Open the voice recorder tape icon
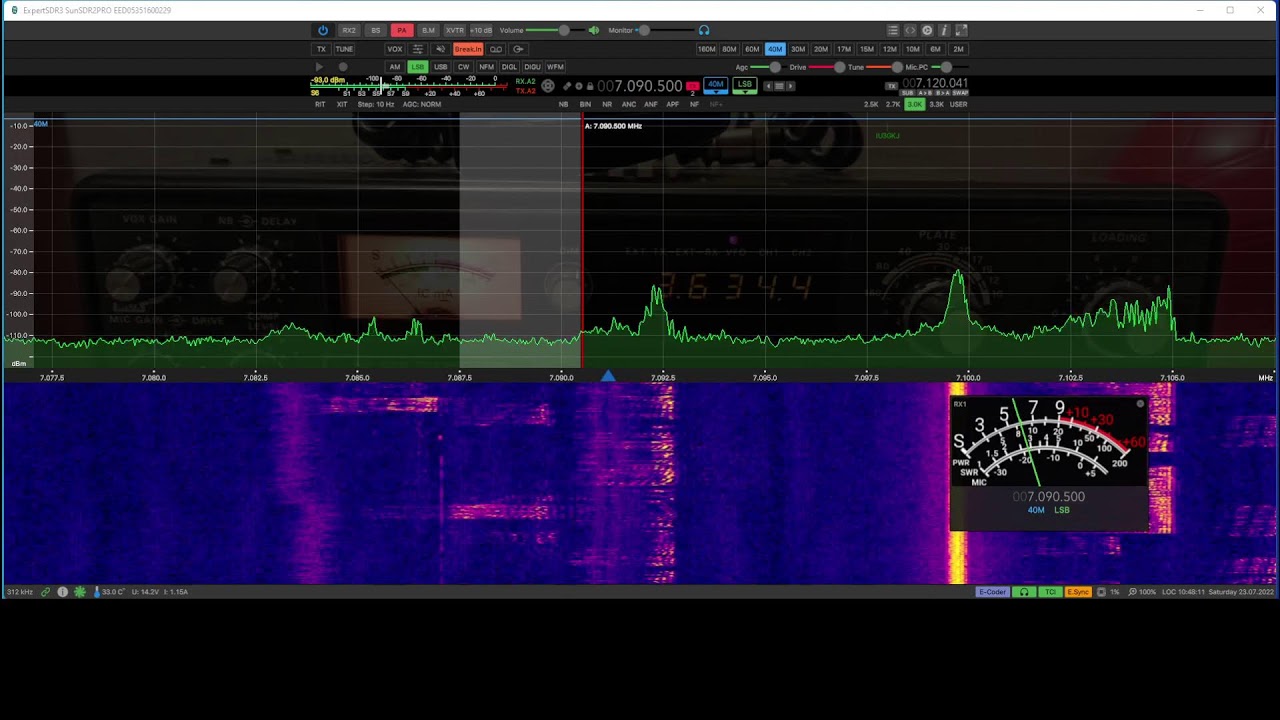1280x720 pixels. click(x=496, y=49)
